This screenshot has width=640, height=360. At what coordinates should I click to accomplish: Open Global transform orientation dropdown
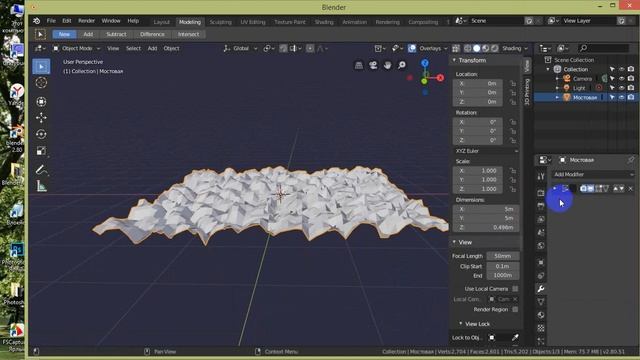(240, 49)
